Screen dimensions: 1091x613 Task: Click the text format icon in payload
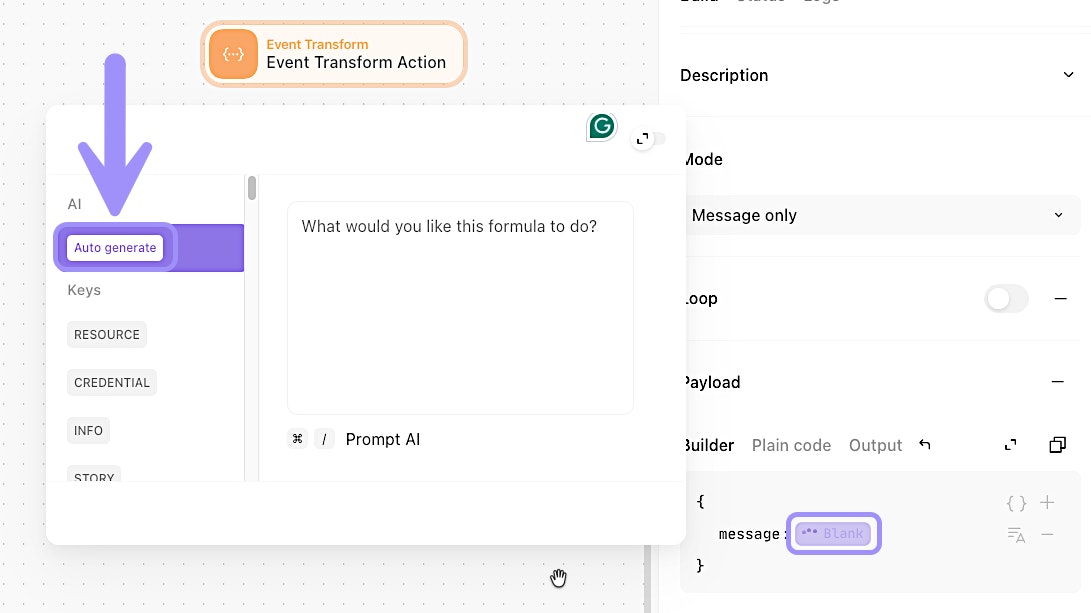pyautogui.click(x=1016, y=535)
